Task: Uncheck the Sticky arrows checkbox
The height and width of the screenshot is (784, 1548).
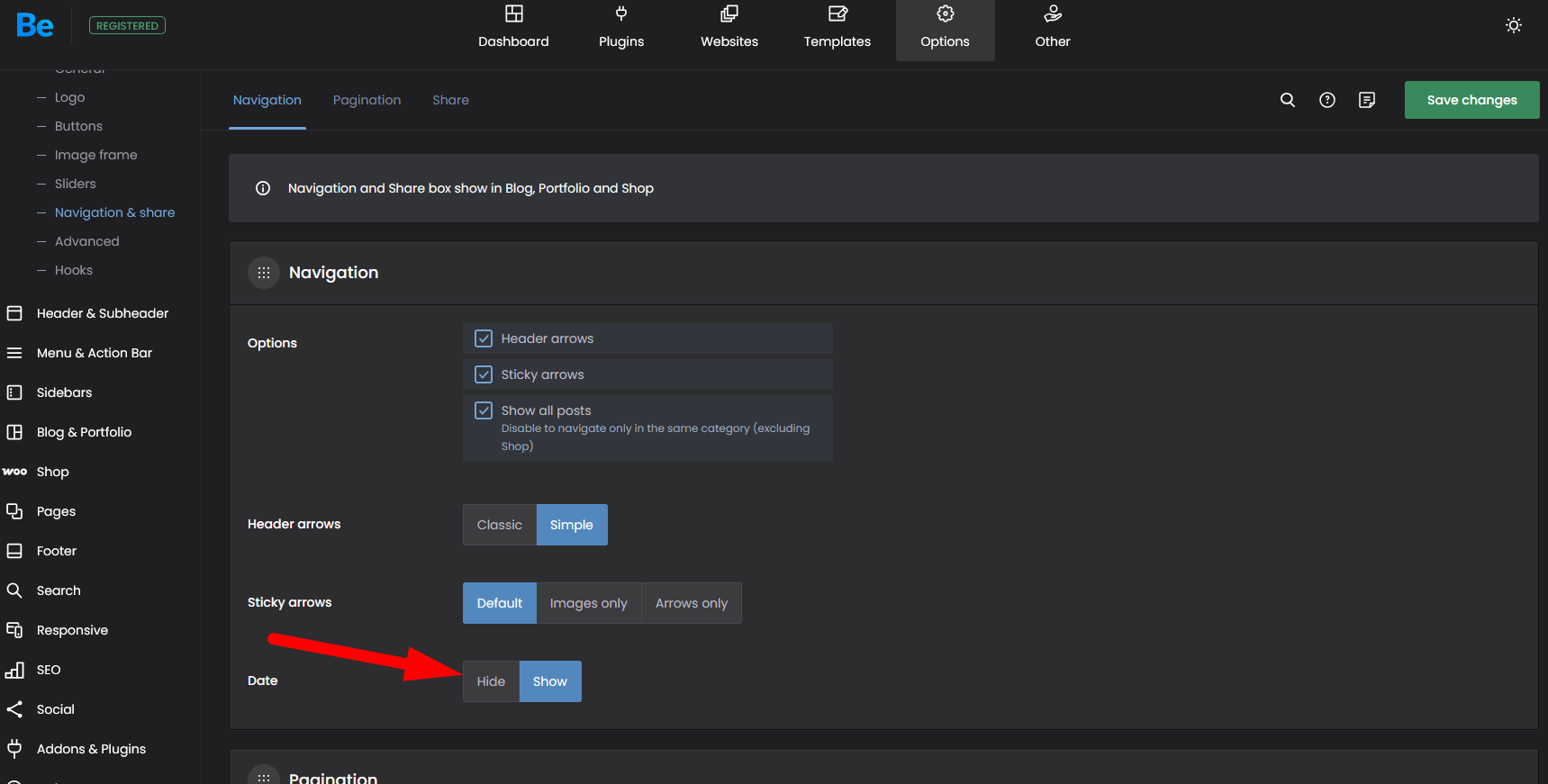Action: (484, 374)
